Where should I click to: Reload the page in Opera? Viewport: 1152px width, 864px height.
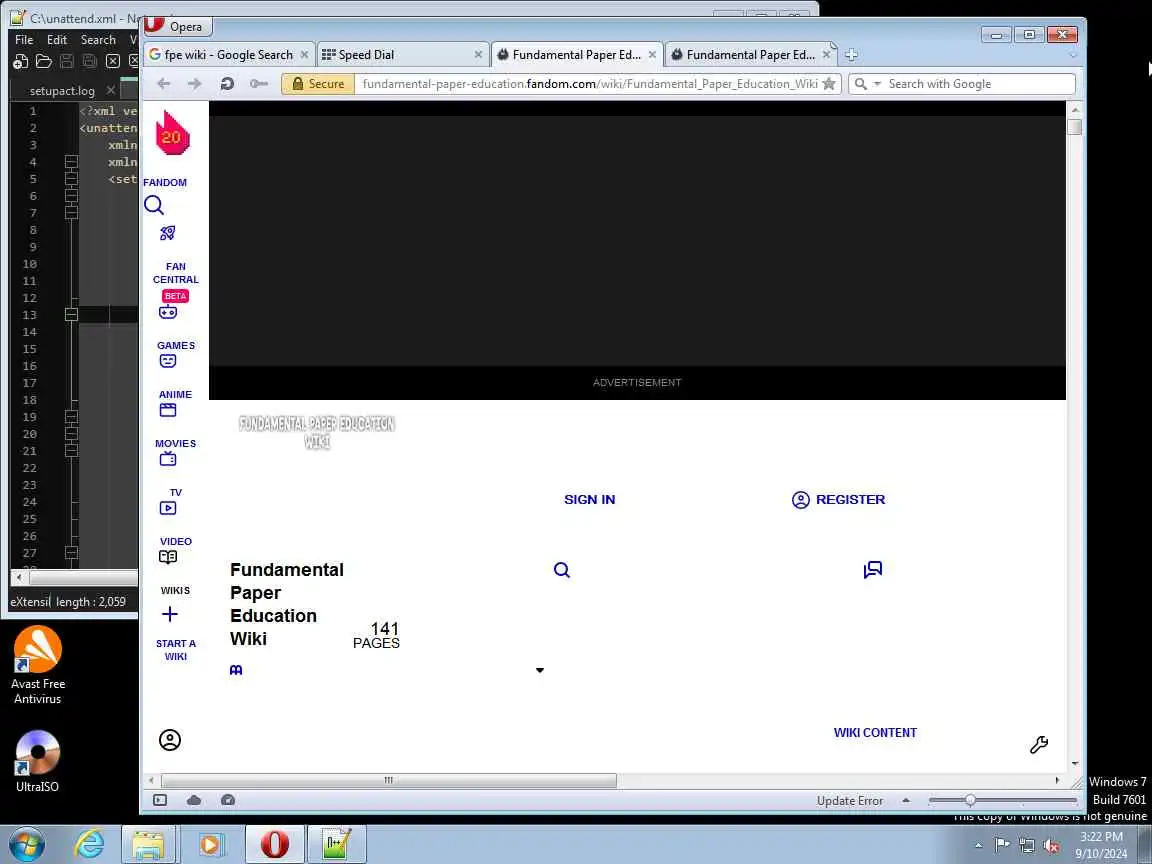tap(227, 84)
